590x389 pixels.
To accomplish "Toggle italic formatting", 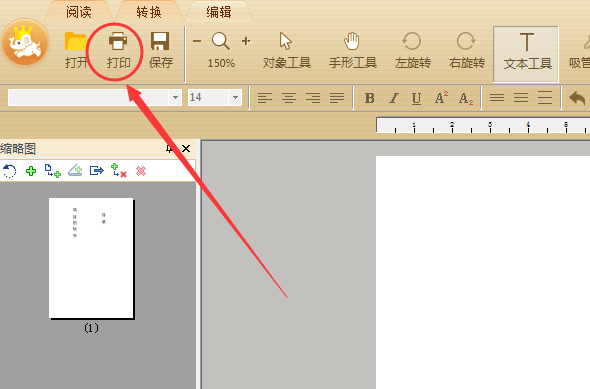I will pyautogui.click(x=394, y=98).
